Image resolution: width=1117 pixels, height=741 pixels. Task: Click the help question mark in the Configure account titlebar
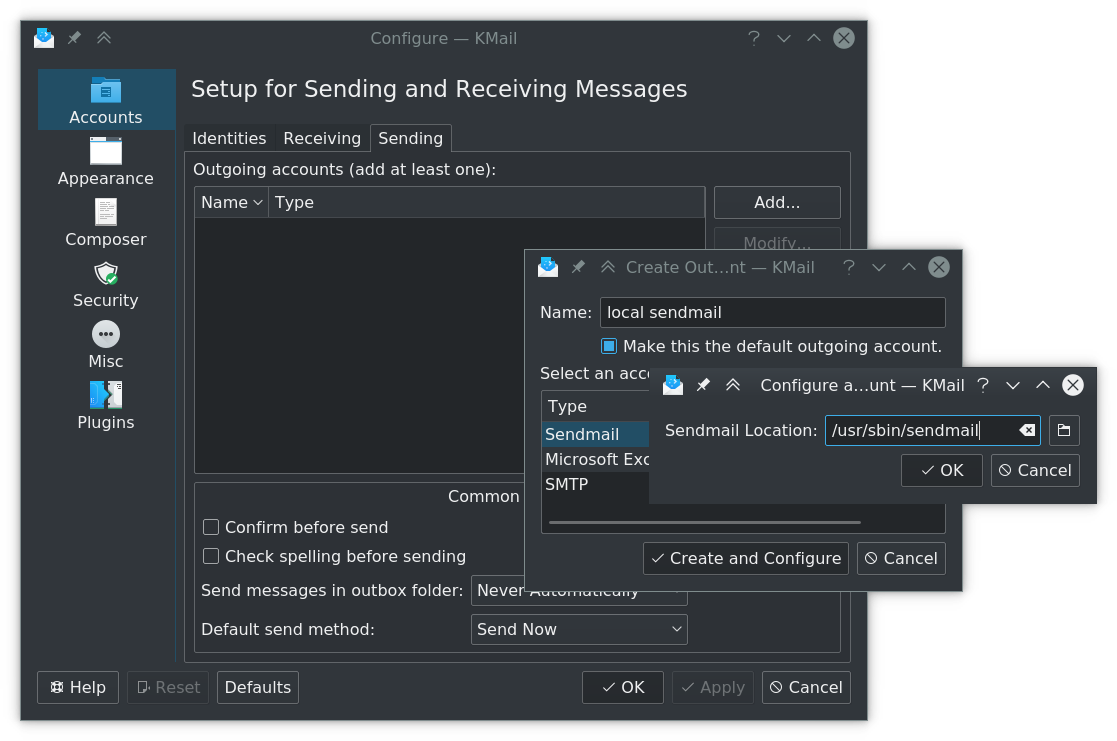coord(983,385)
